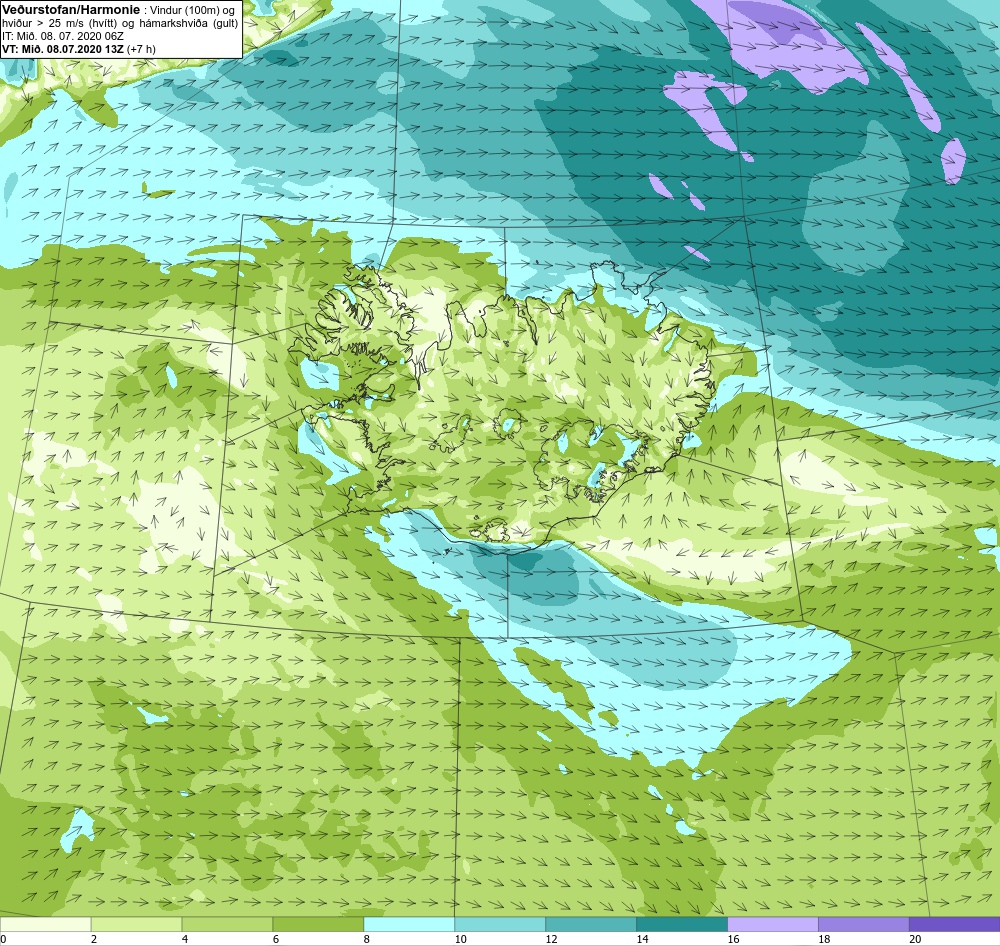Click the legend label '10'

(x=460, y=939)
